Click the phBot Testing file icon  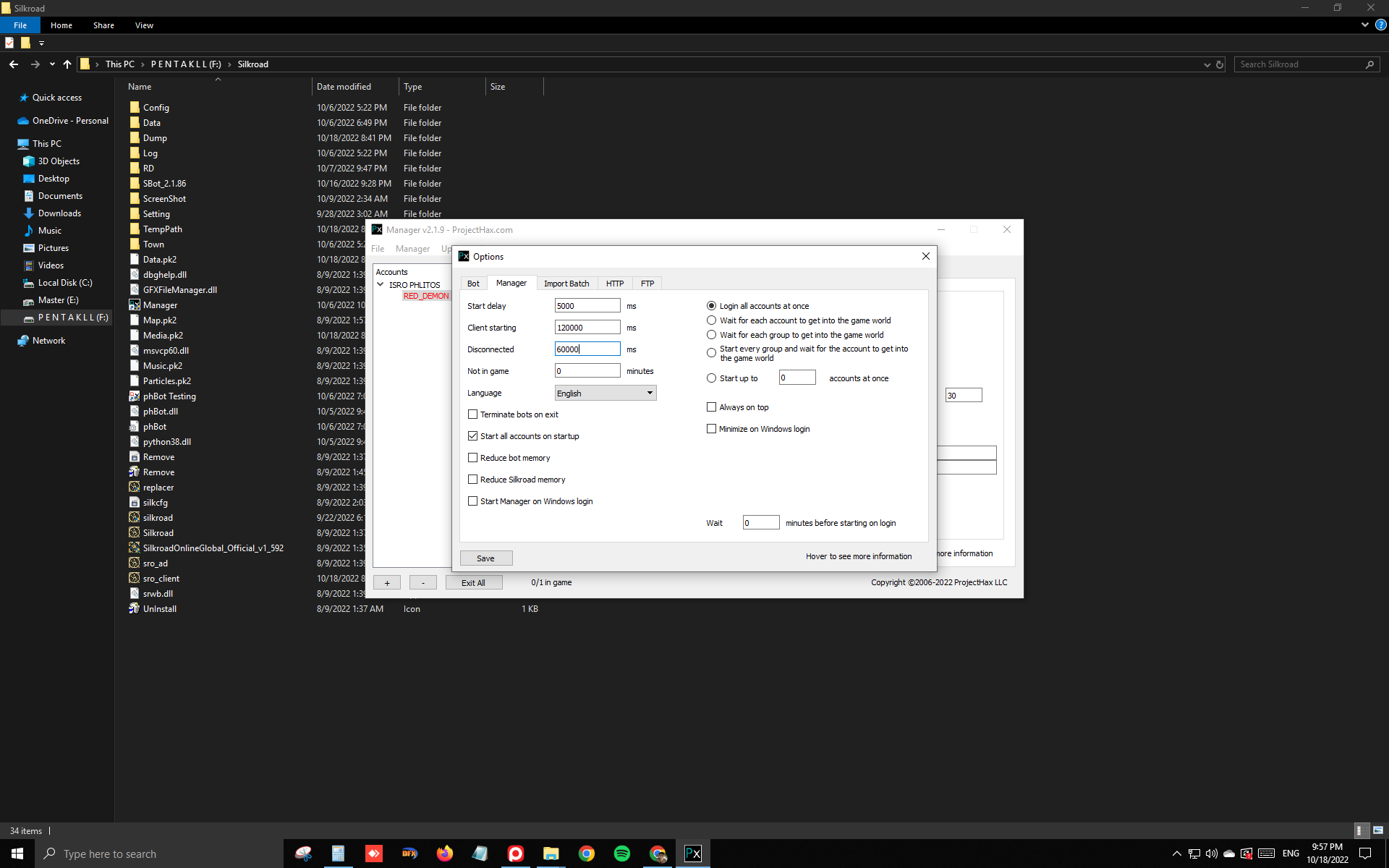click(x=135, y=396)
